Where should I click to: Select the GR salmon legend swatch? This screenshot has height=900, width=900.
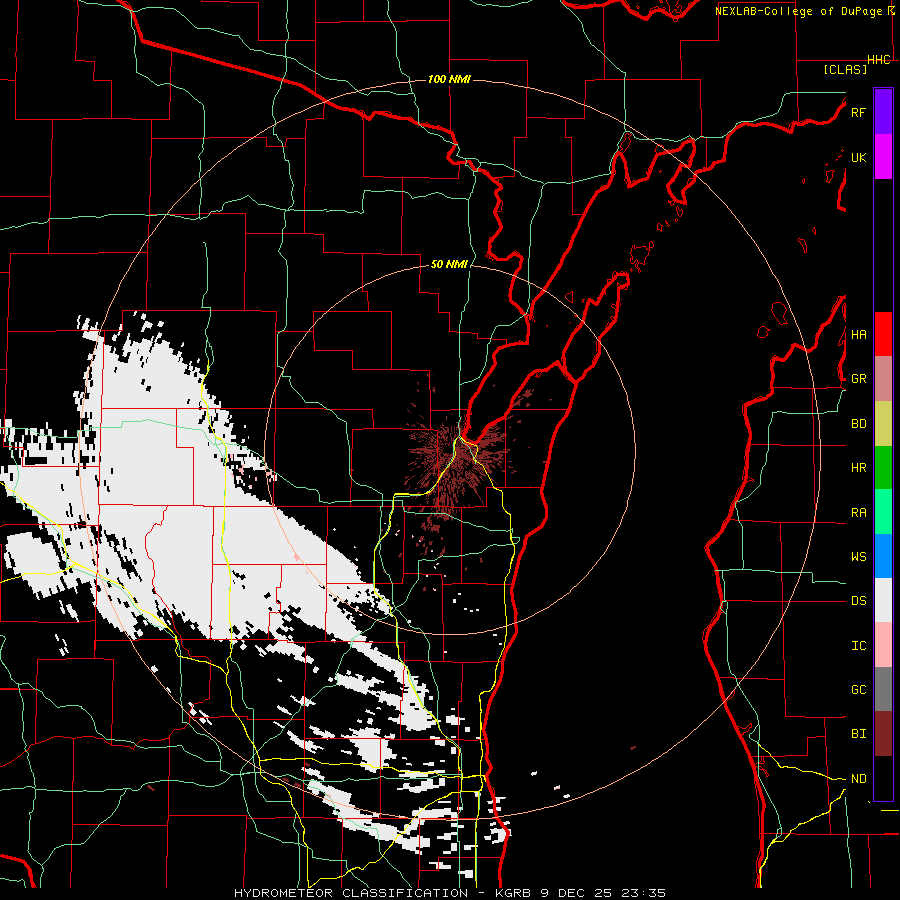883,379
